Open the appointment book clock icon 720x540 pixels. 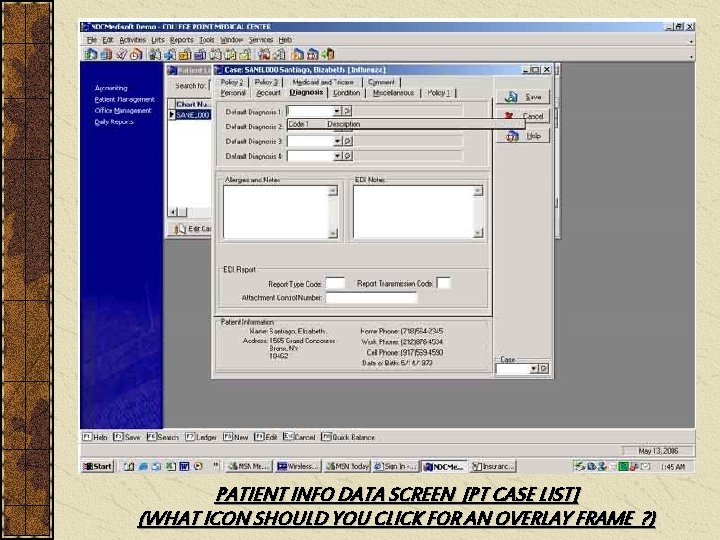click(136, 55)
